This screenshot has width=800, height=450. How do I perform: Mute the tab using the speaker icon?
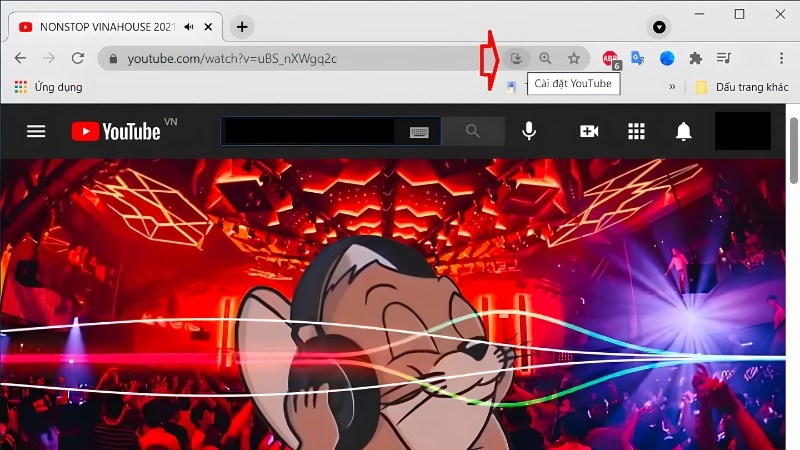tap(189, 27)
